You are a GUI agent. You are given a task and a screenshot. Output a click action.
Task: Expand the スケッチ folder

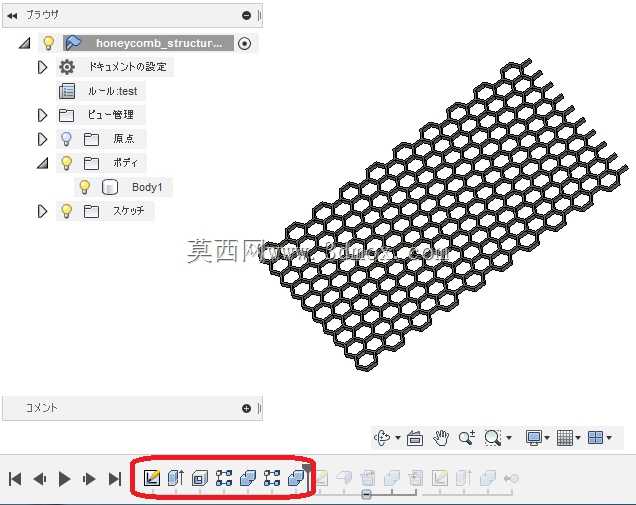tap(42, 211)
